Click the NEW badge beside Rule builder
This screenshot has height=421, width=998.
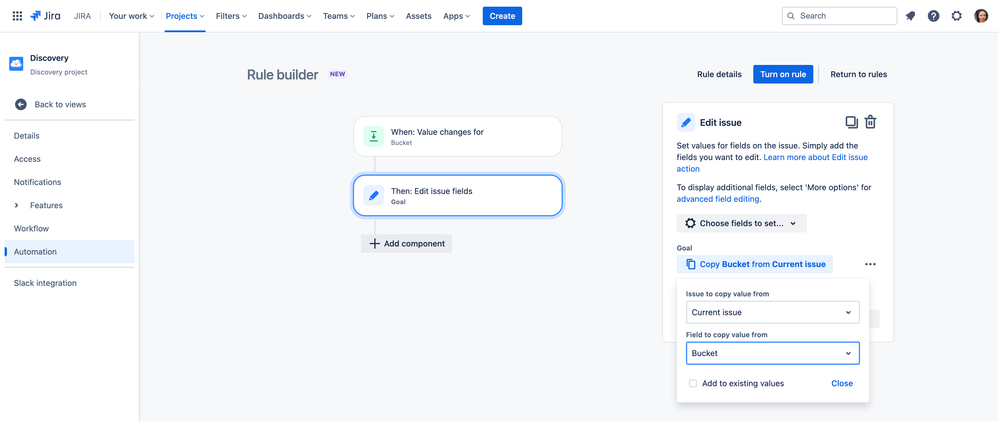pyautogui.click(x=337, y=74)
